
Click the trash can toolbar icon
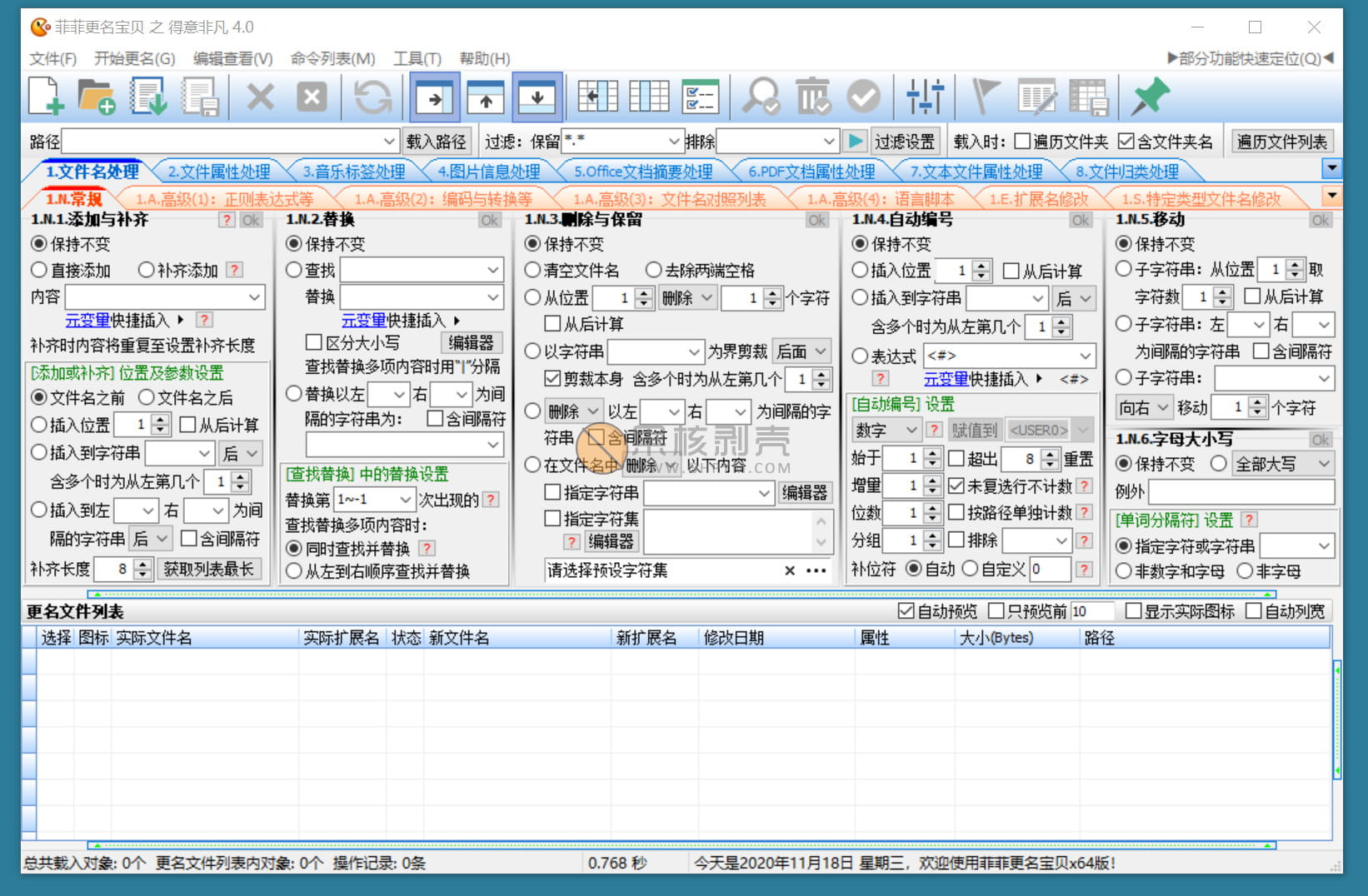pos(812,97)
